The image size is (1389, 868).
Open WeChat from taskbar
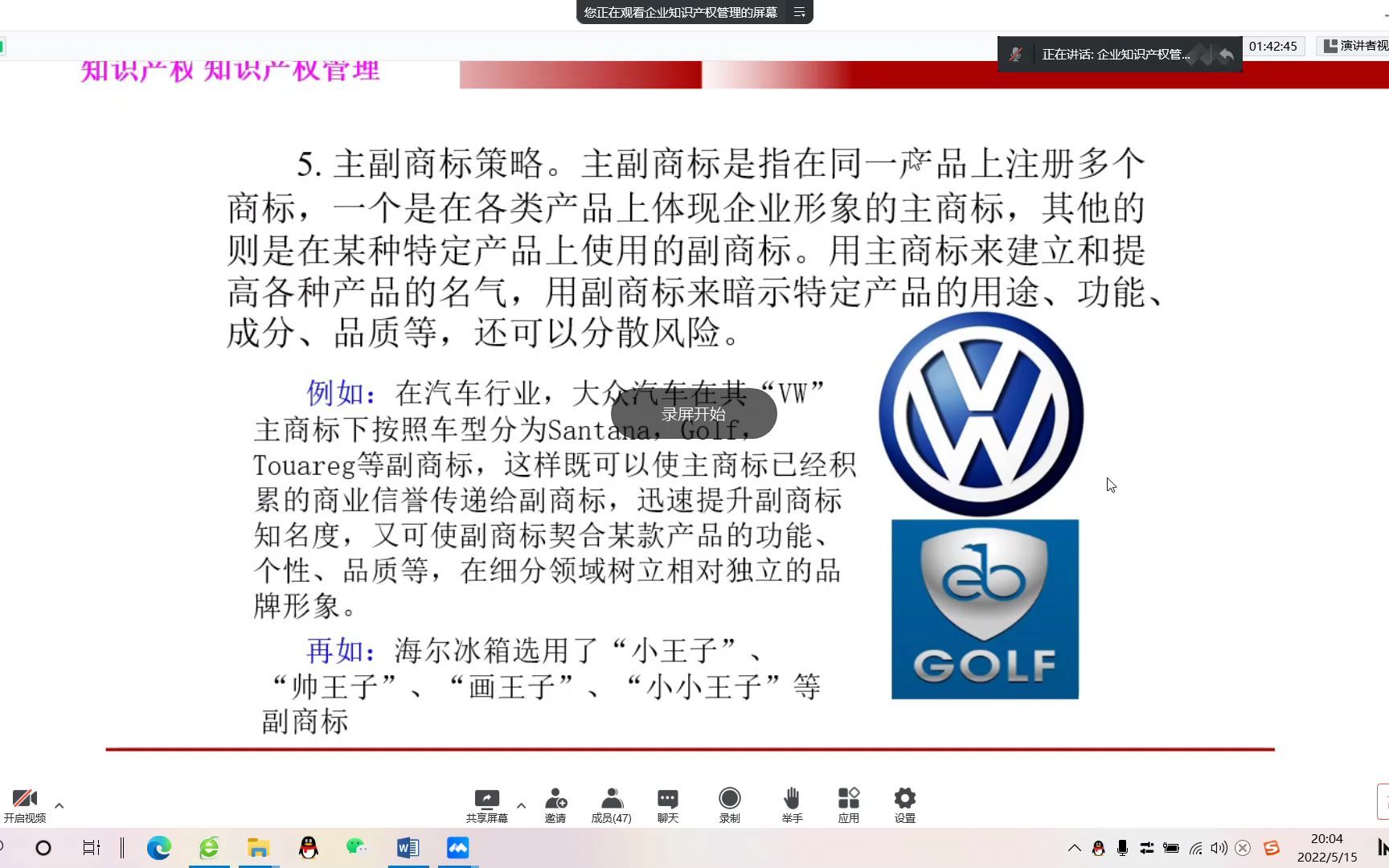(358, 848)
